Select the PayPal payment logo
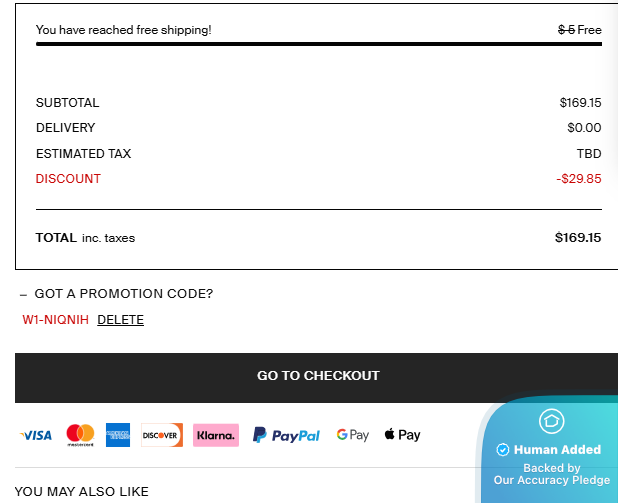618x503 pixels. coord(286,435)
